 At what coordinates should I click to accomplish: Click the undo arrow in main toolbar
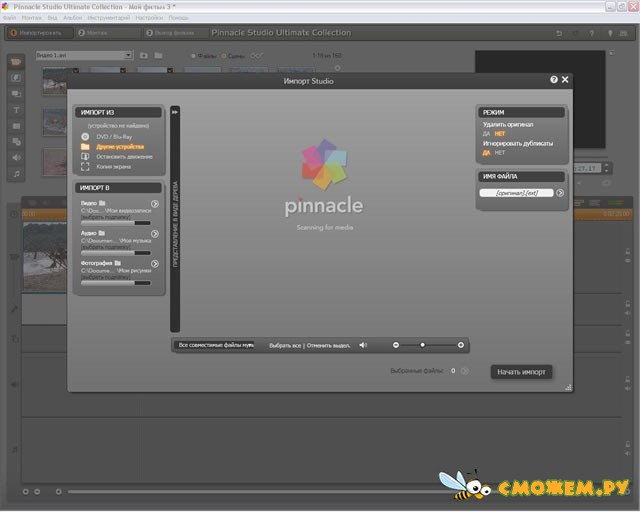(559, 33)
